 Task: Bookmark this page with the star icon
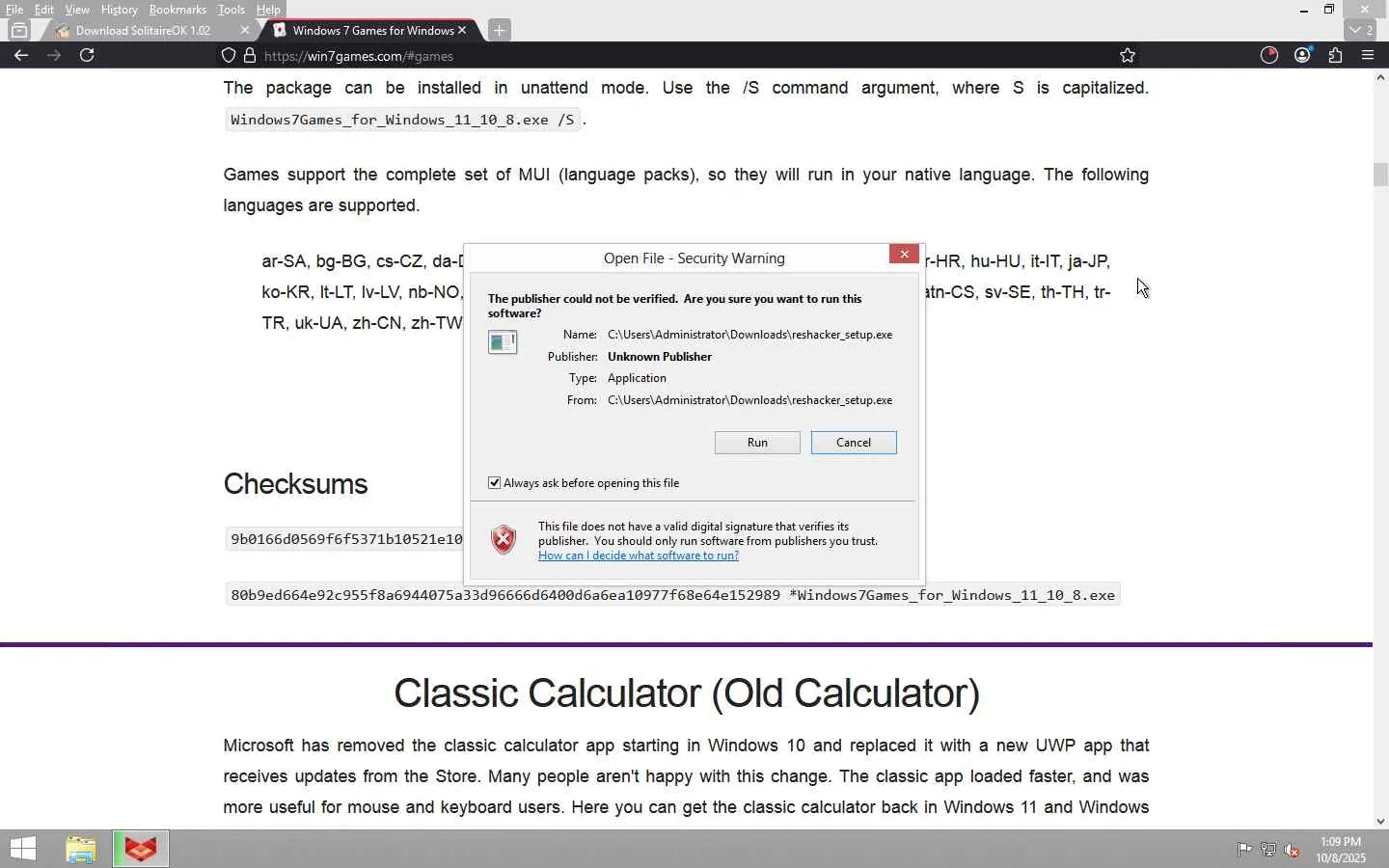click(x=1128, y=56)
